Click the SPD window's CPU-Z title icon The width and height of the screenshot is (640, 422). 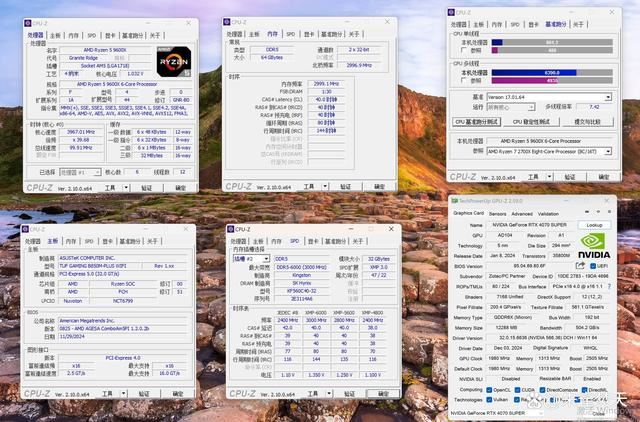229,227
